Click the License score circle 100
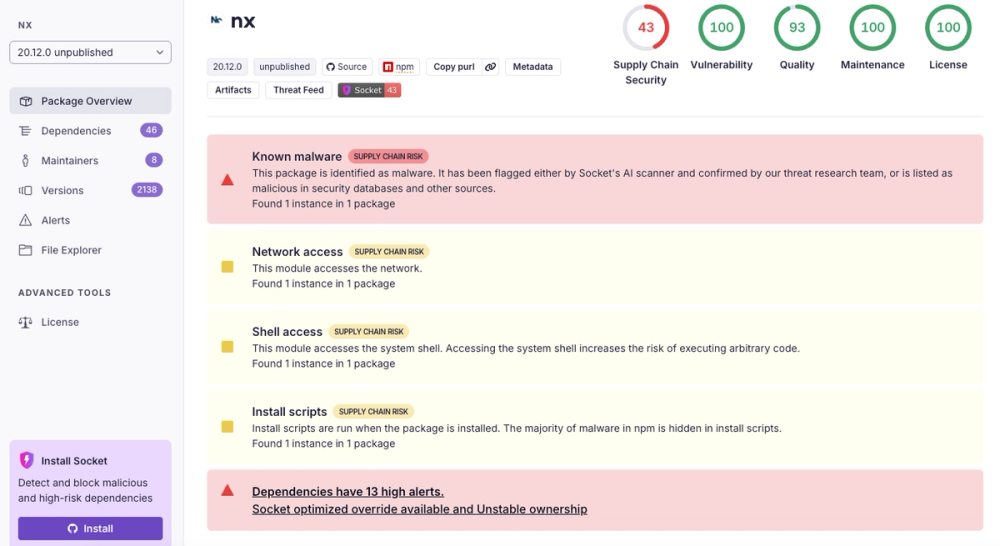This screenshot has height=546, width=1000. 948,27
